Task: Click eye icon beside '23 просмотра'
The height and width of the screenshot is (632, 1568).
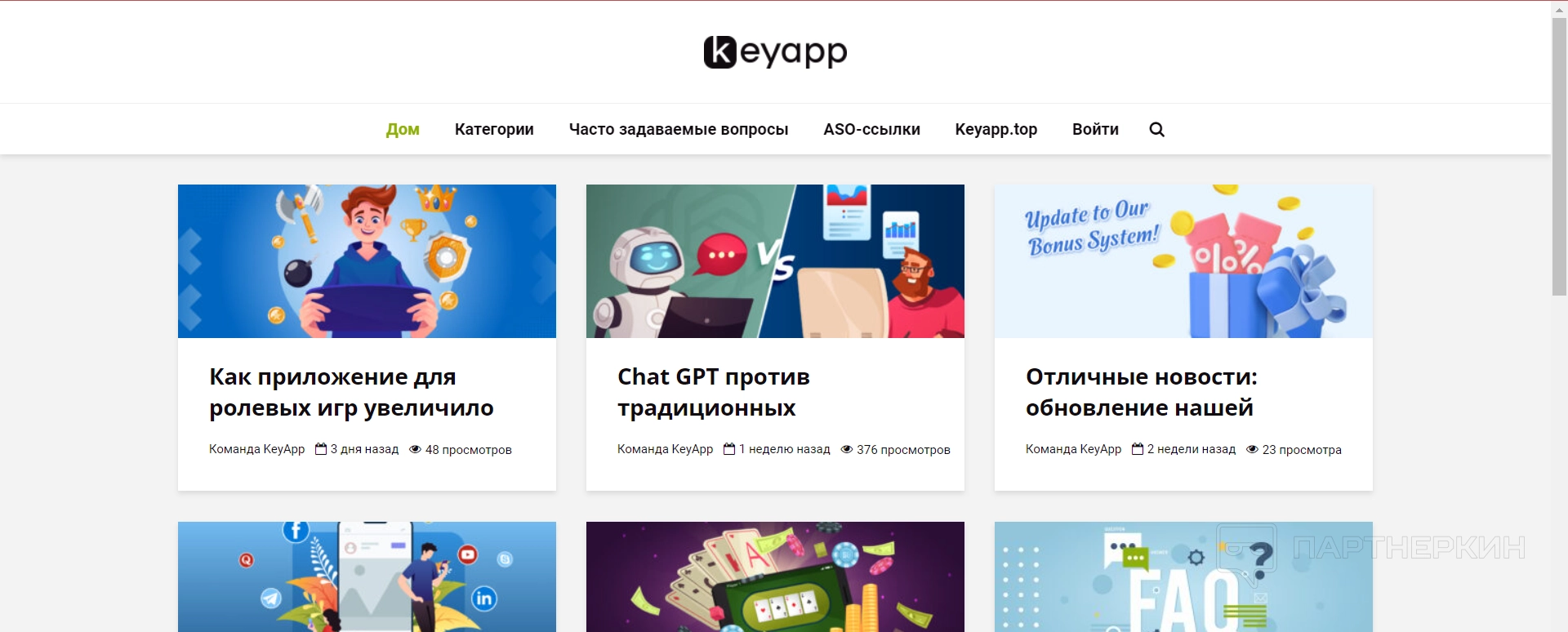Action: pos(1252,449)
